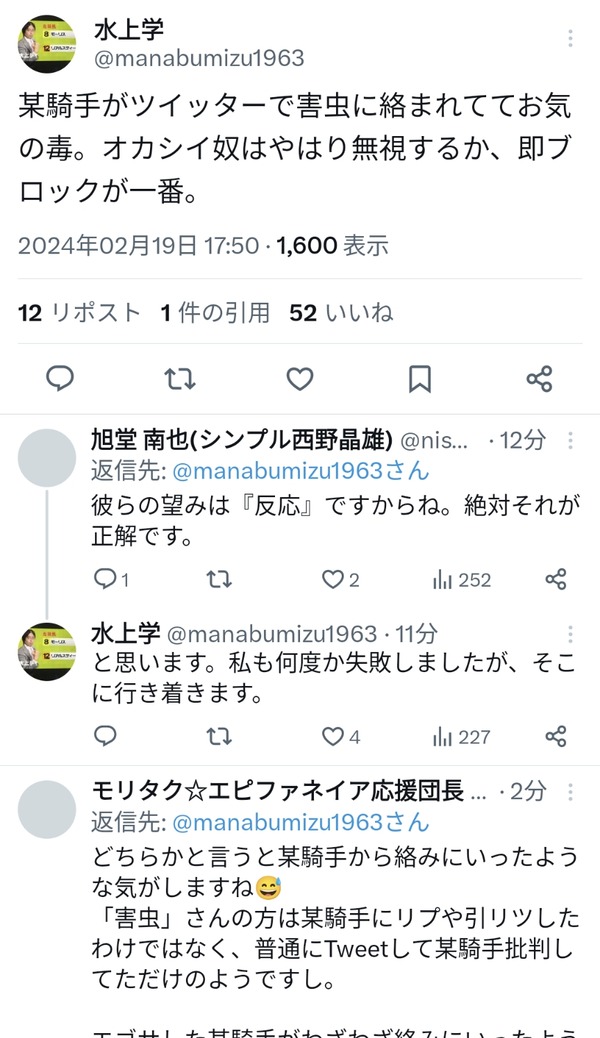600x1038 pixels.
Task: Like the main tweet with the heart icon
Action: click(x=299, y=378)
